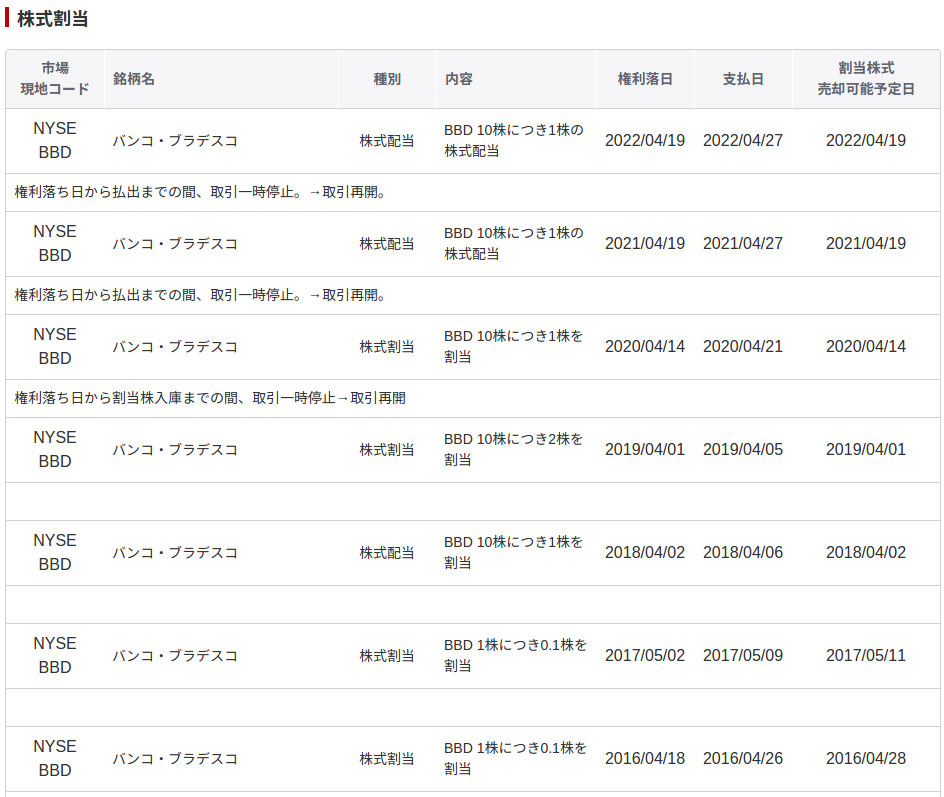Click the 支払日 column header

(x=743, y=79)
